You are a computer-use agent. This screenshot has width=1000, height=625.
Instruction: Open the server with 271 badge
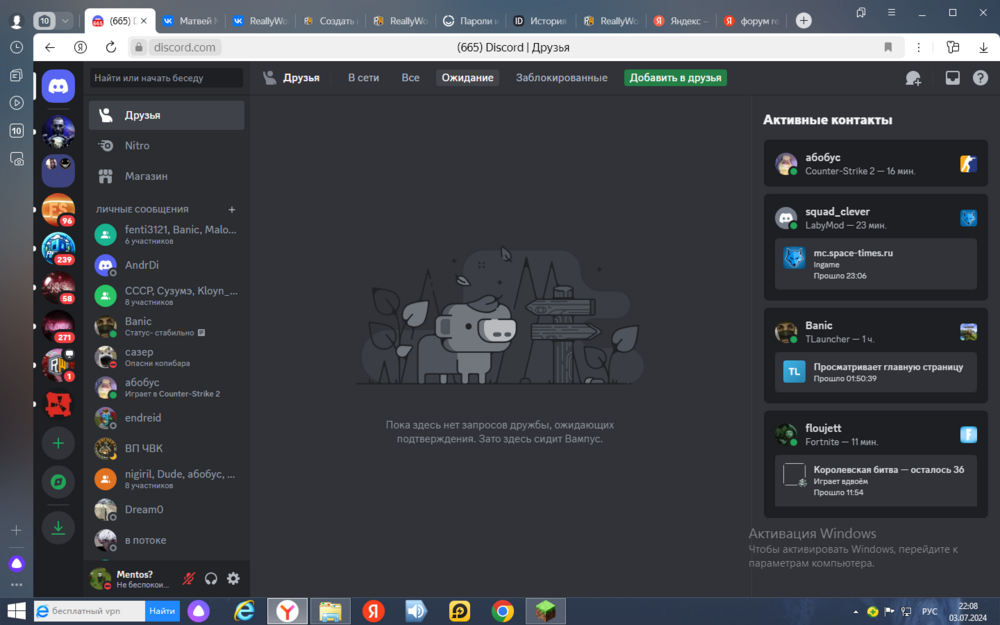pyautogui.click(x=58, y=327)
